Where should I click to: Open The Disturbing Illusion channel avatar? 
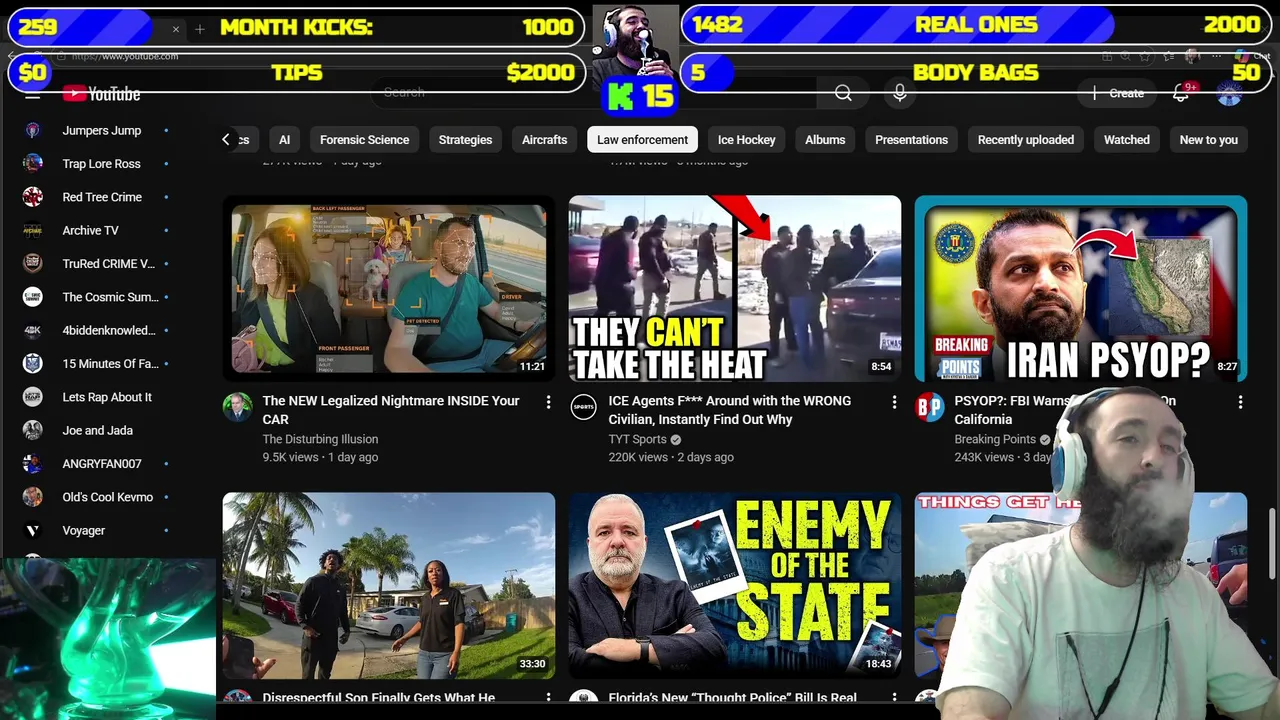coord(237,407)
